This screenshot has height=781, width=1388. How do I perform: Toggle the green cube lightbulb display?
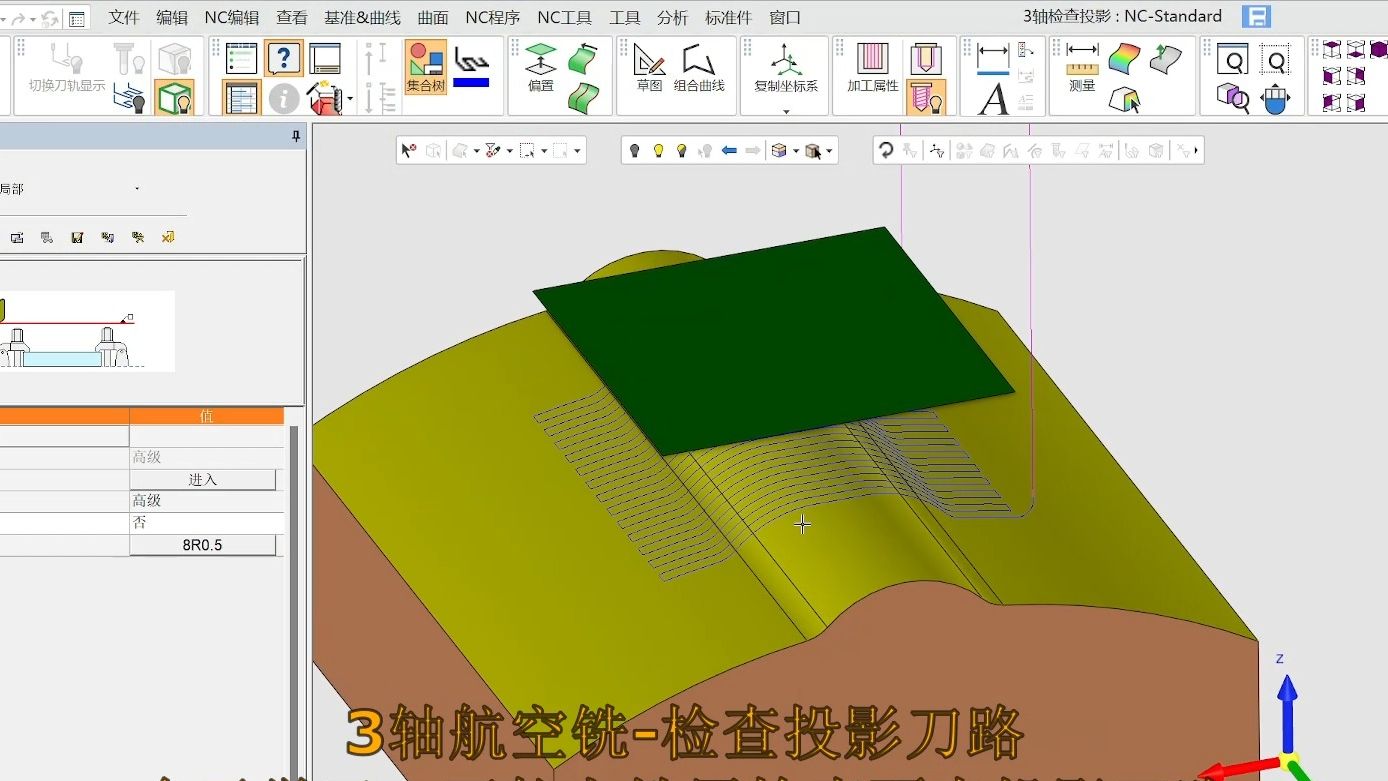(x=174, y=99)
